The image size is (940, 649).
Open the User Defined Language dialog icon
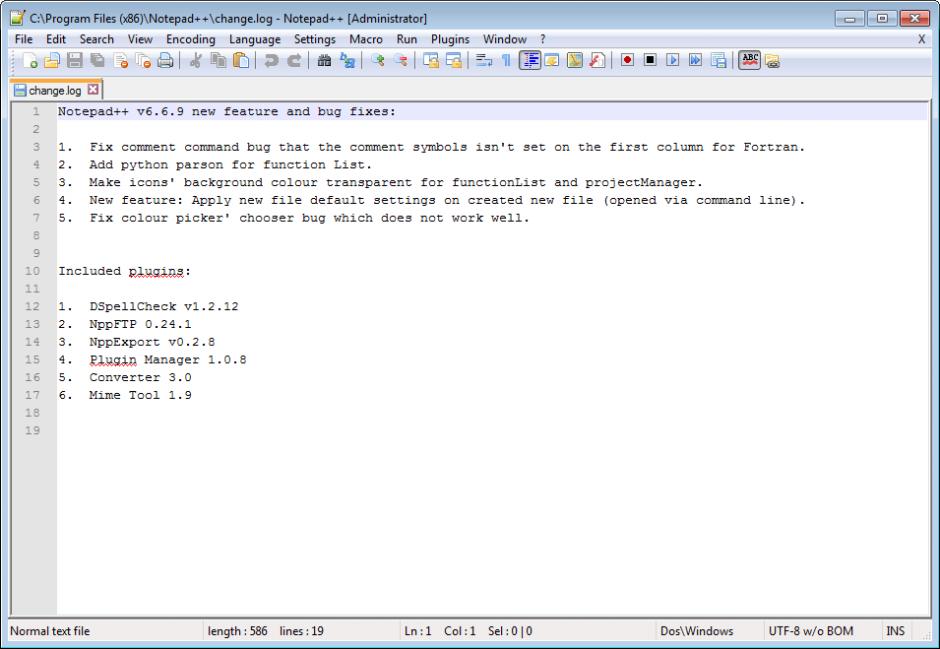[552, 61]
